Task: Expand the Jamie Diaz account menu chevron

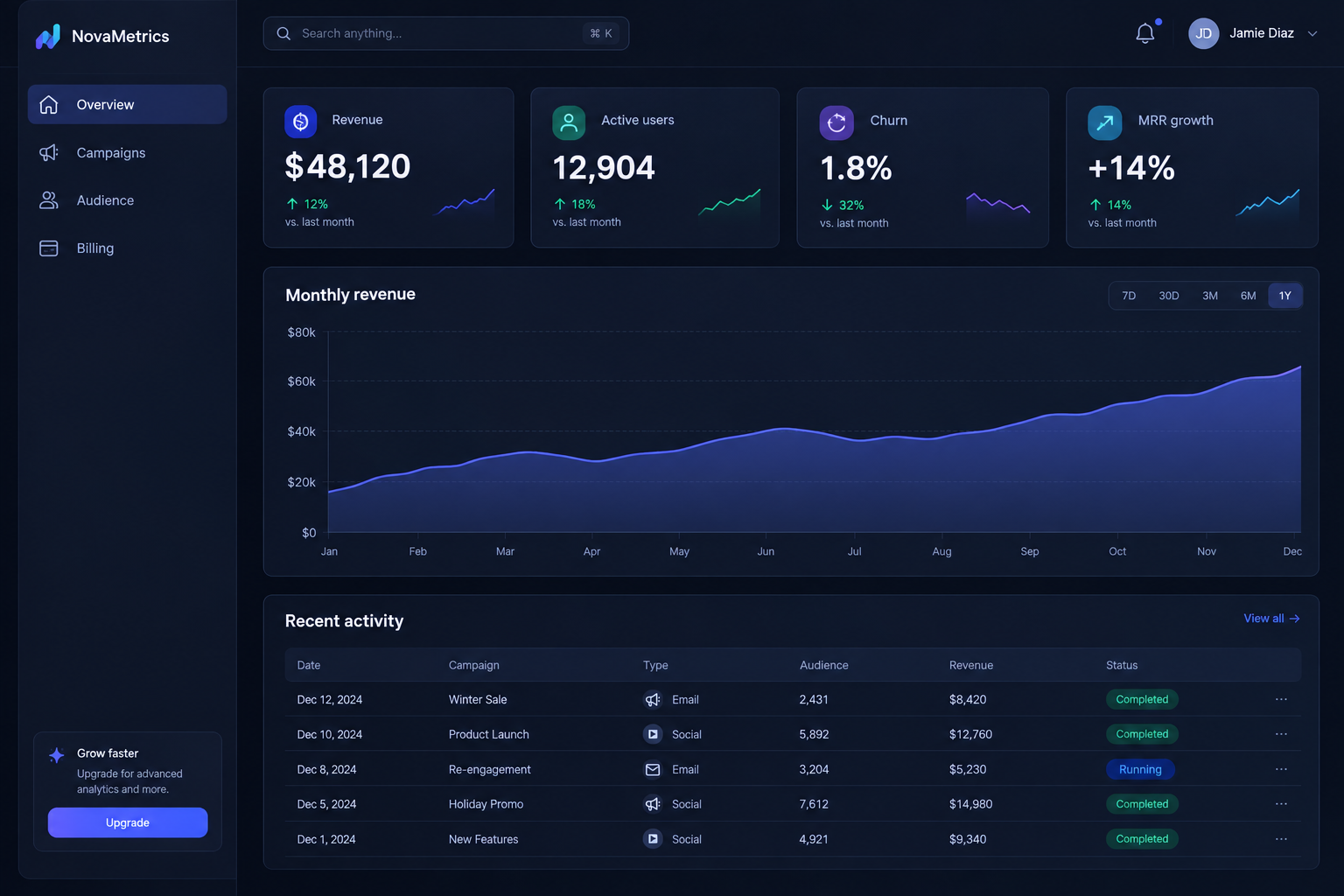Action: pyautogui.click(x=1312, y=34)
